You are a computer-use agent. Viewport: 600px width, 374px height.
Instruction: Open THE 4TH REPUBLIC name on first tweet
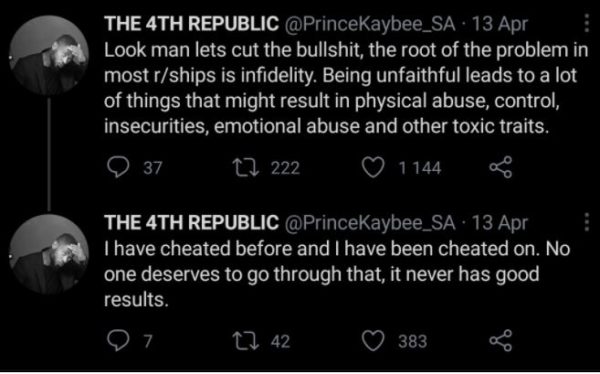click(191, 24)
